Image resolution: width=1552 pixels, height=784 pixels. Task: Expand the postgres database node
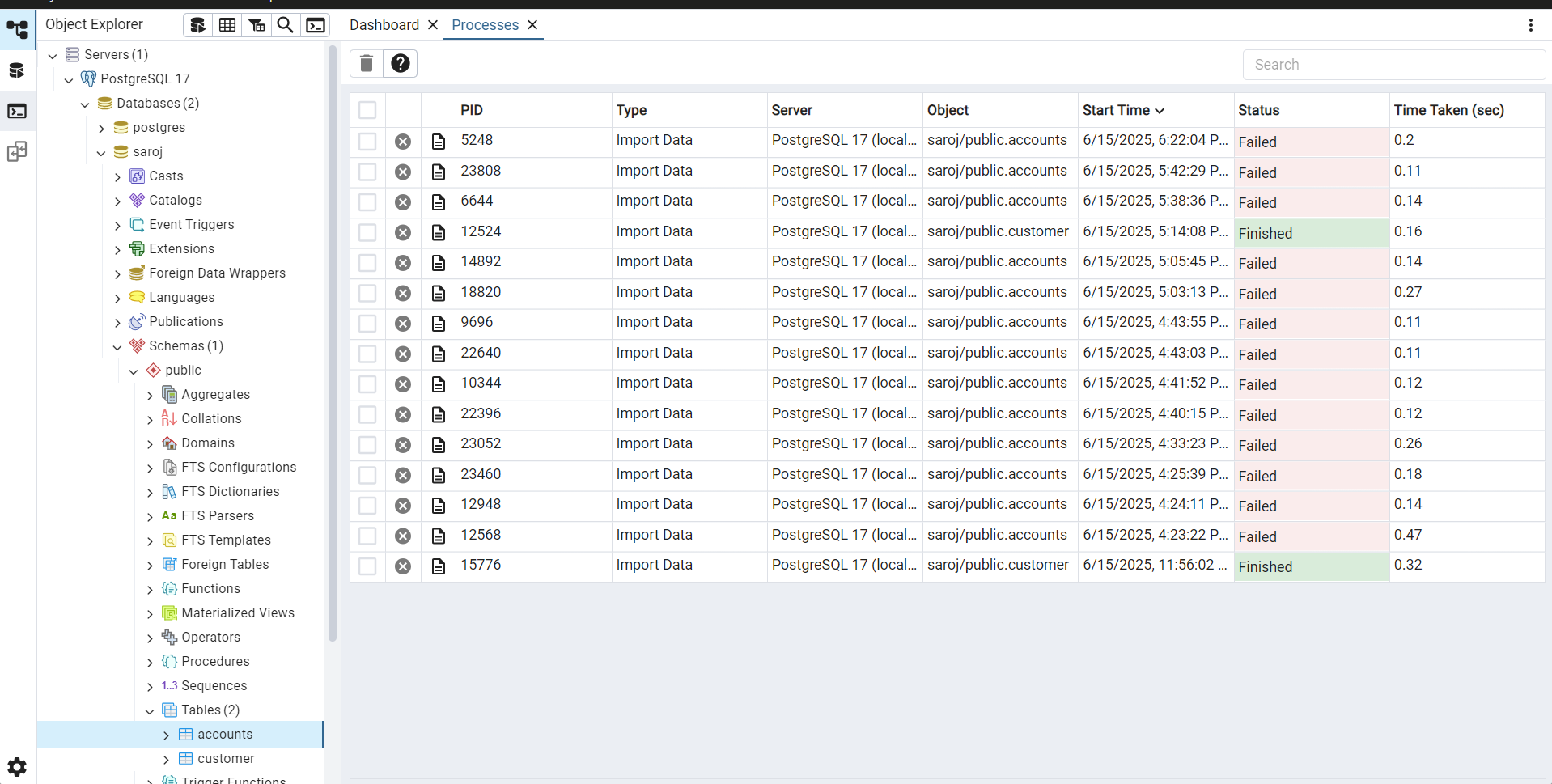tap(101, 128)
